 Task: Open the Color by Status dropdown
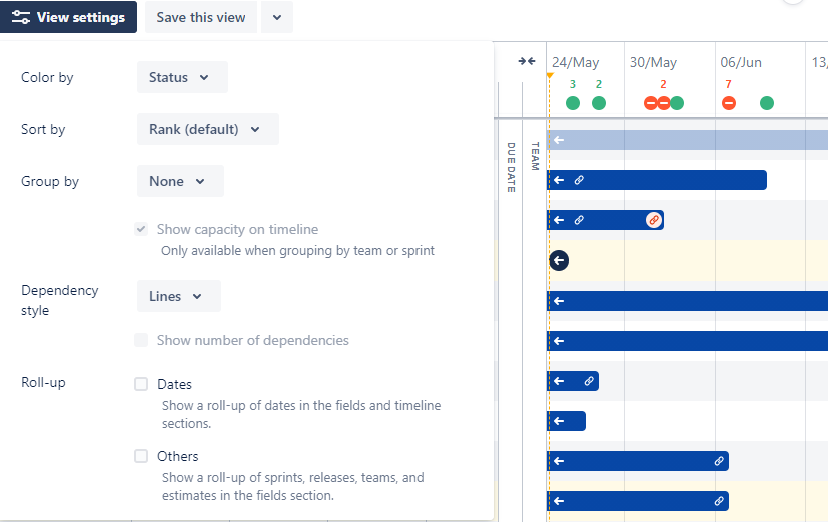(x=182, y=77)
